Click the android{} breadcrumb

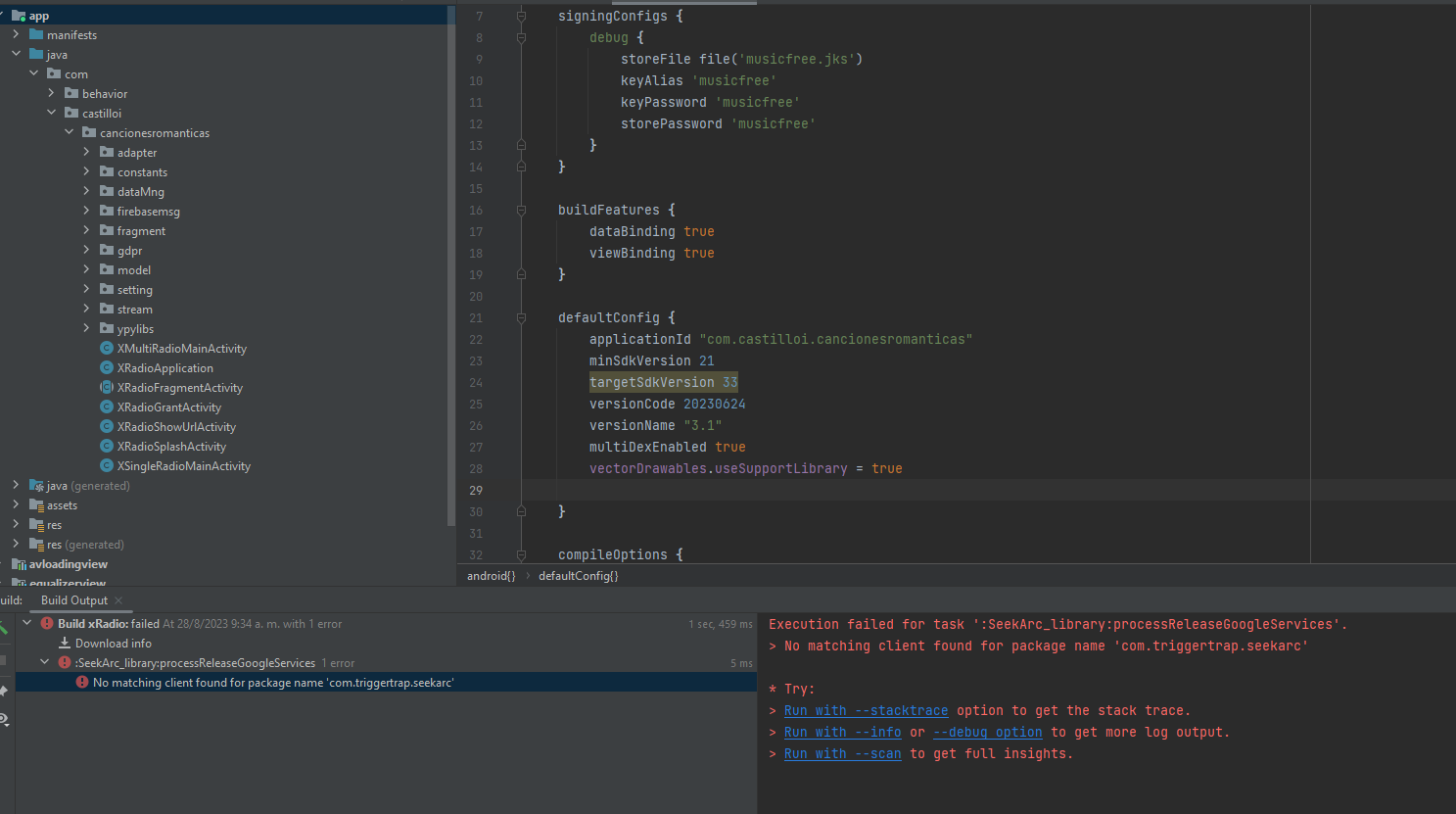pos(491,576)
